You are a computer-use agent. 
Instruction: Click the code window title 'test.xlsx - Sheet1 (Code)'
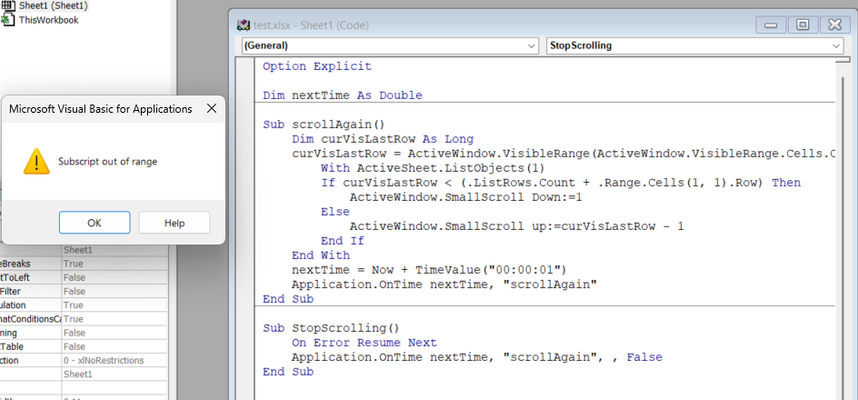[x=311, y=25]
